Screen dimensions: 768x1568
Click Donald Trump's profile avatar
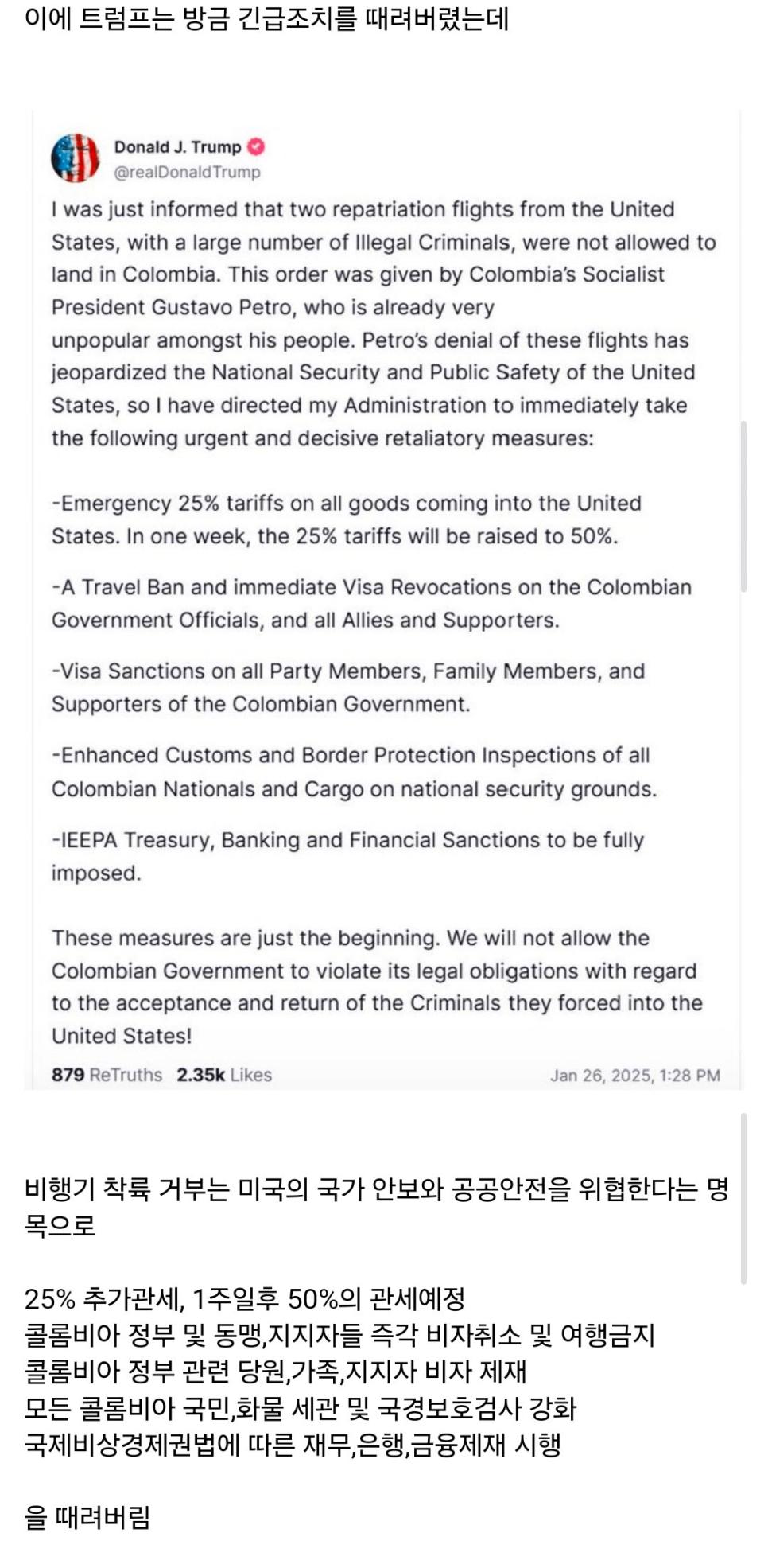click(x=76, y=158)
